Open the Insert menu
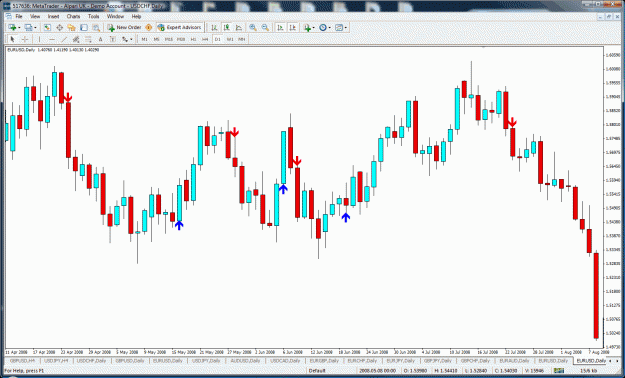This screenshot has height=378, width=625. click(x=53, y=16)
